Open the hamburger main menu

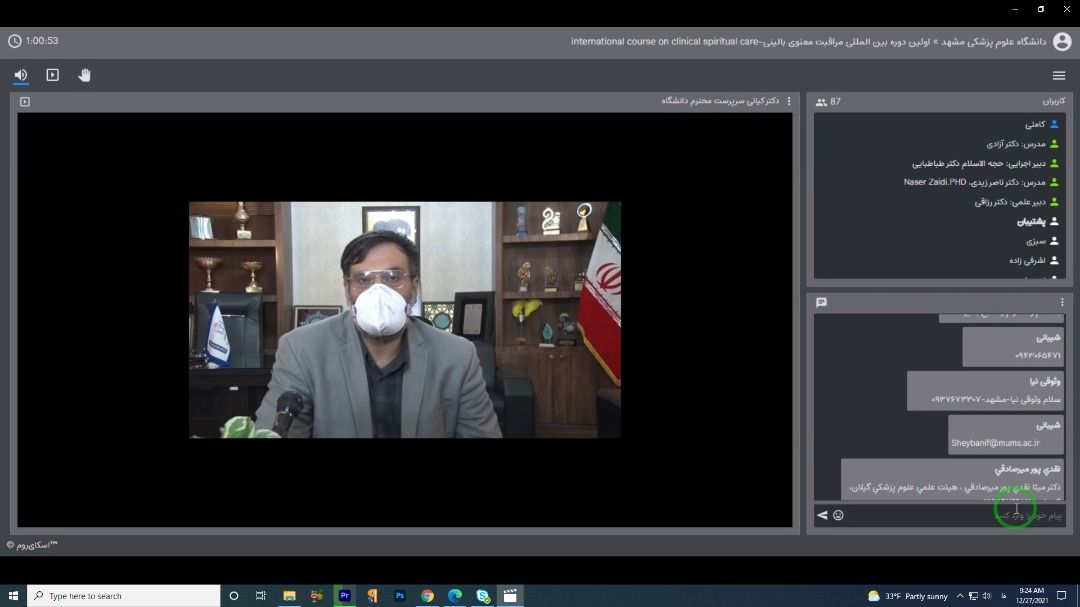click(x=1059, y=76)
